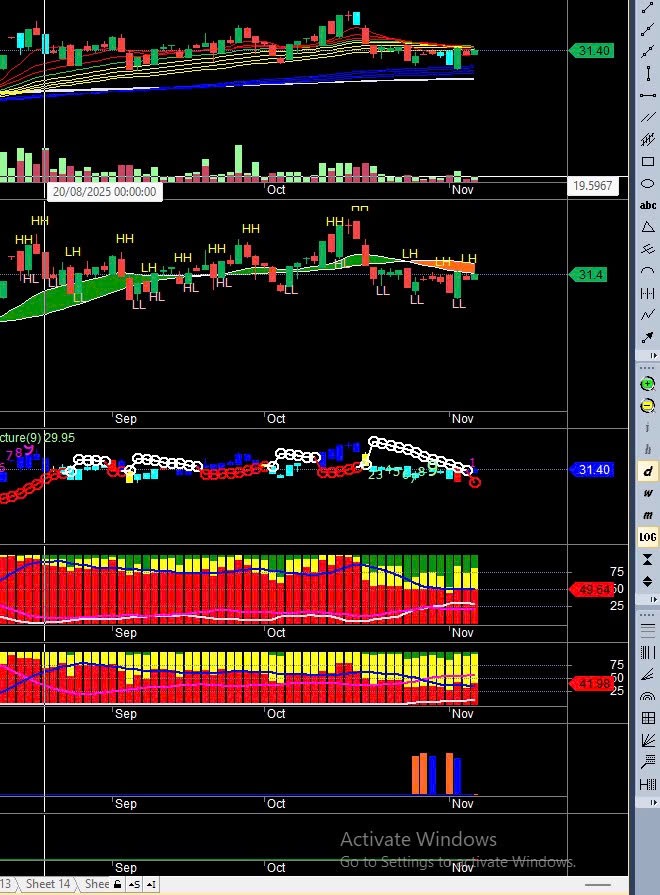660x895 pixels.
Task: Click the 19.5967 axis value label
Action: coord(593,186)
